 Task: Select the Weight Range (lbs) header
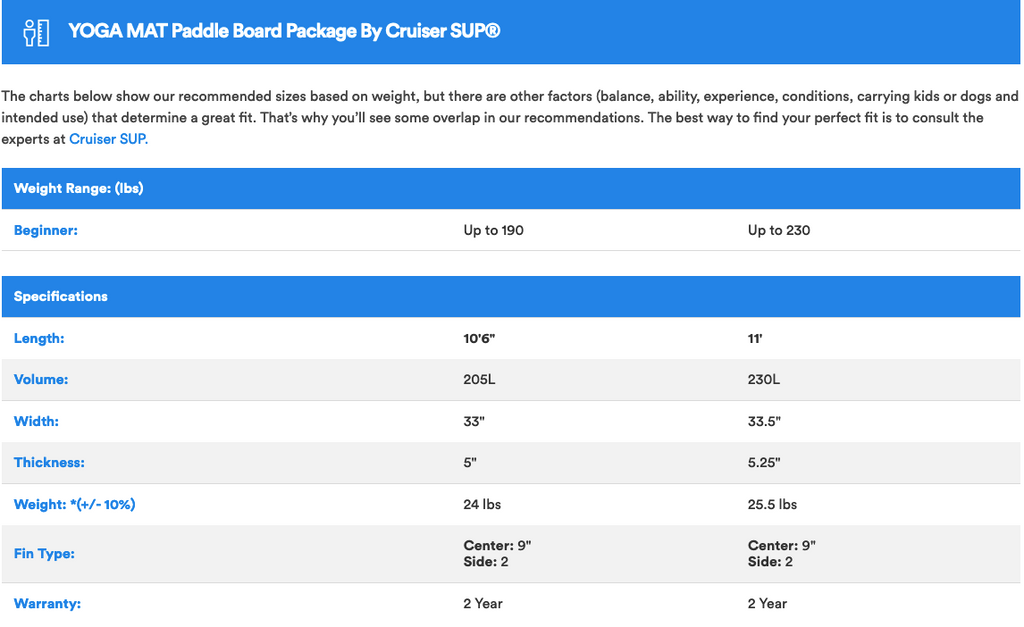(78, 189)
